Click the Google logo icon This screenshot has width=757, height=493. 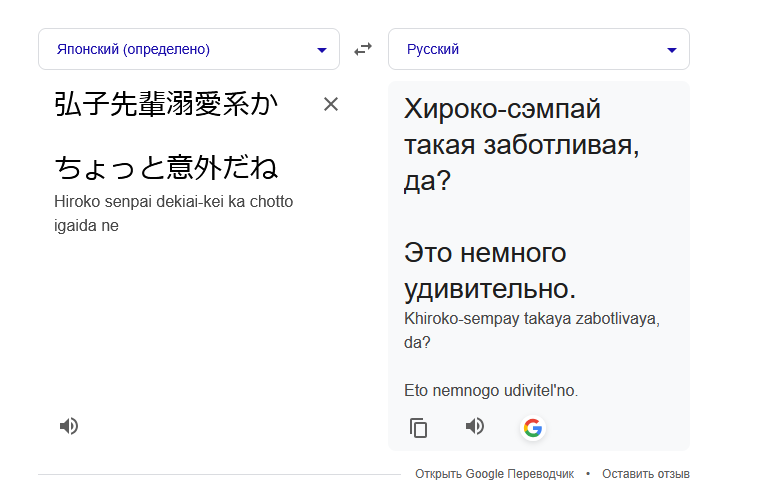pos(533,428)
